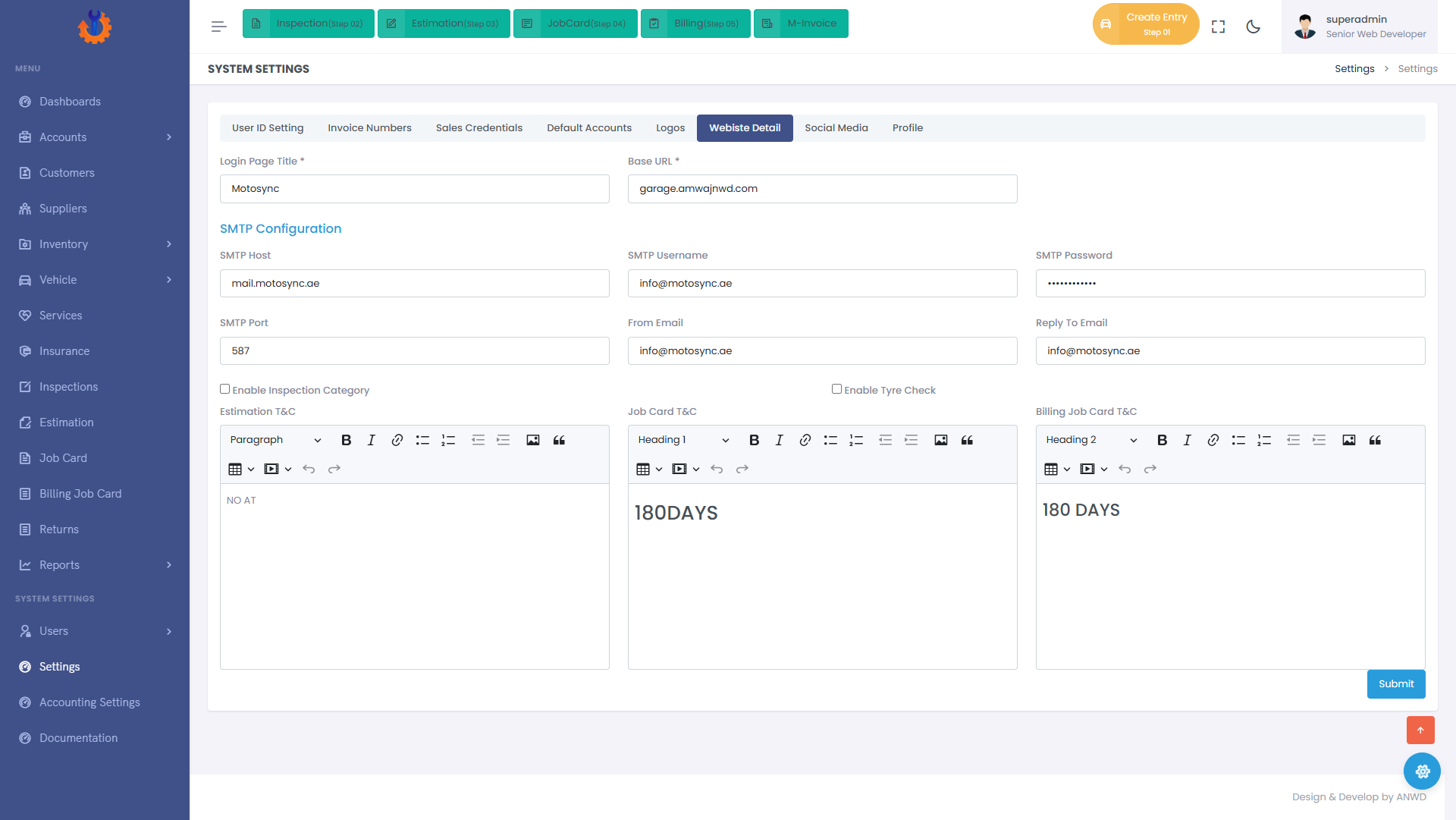Viewport: 1456px width, 820px height.
Task: Click Login Page Title input field
Action: click(415, 189)
